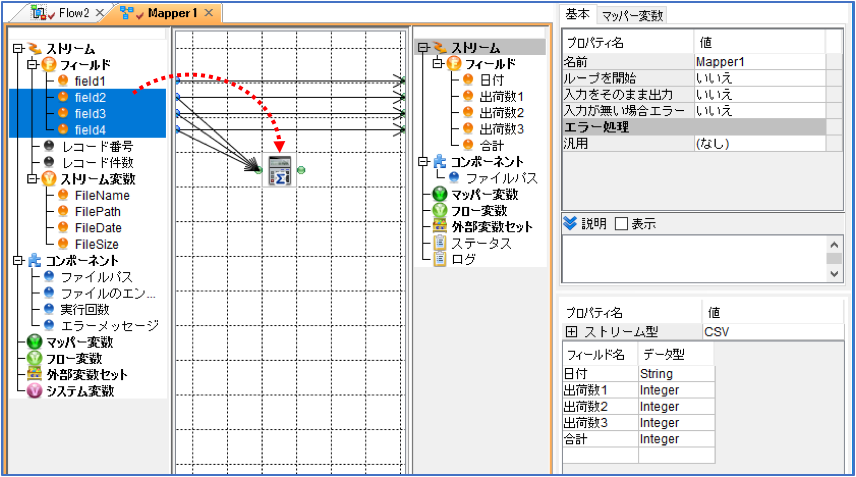Click the 外部変数セット icon in right tree
Screen dimensions: 856x477
439,226
